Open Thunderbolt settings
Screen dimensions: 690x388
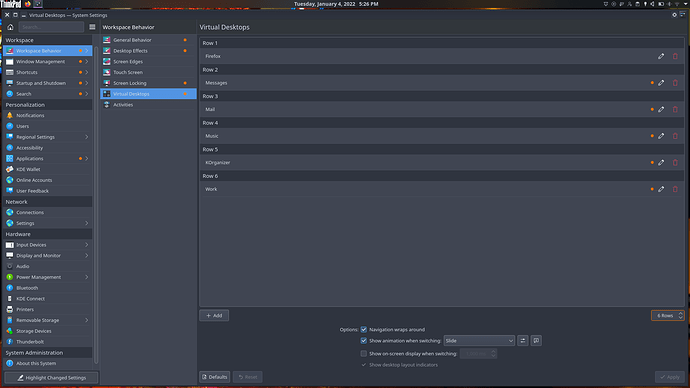(48, 342)
